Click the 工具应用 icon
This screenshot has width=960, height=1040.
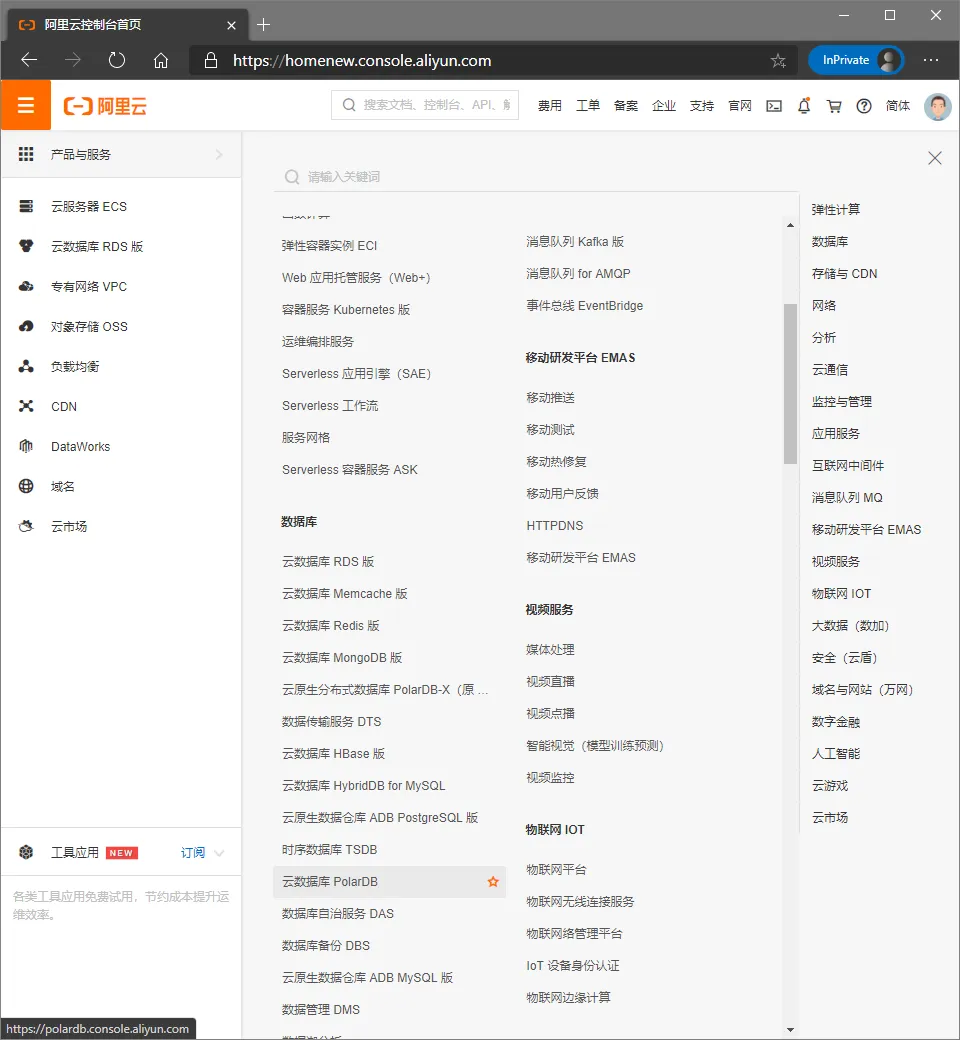(26, 852)
